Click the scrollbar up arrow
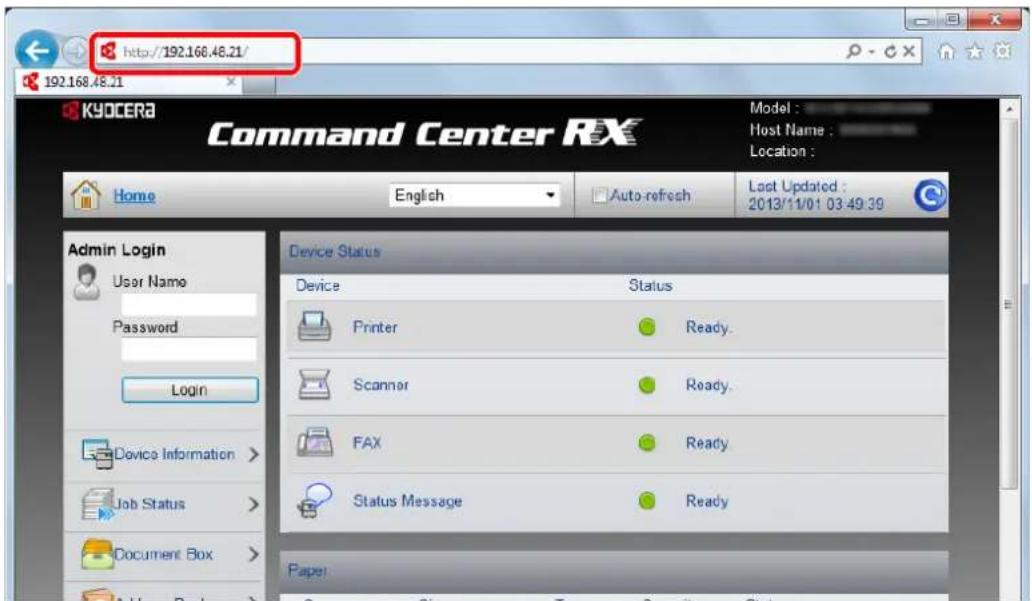 (1009, 109)
